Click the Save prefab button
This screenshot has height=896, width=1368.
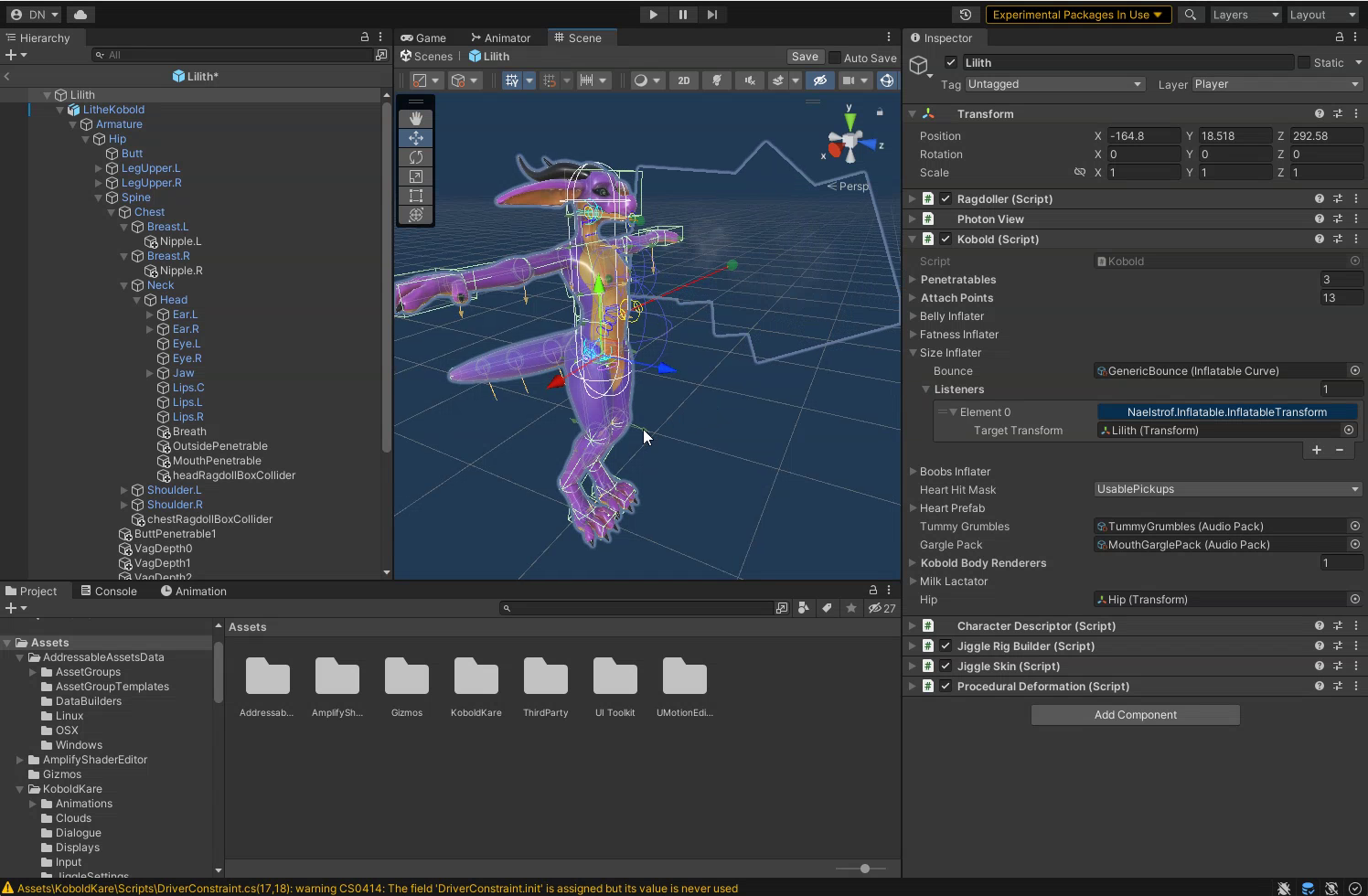click(805, 57)
